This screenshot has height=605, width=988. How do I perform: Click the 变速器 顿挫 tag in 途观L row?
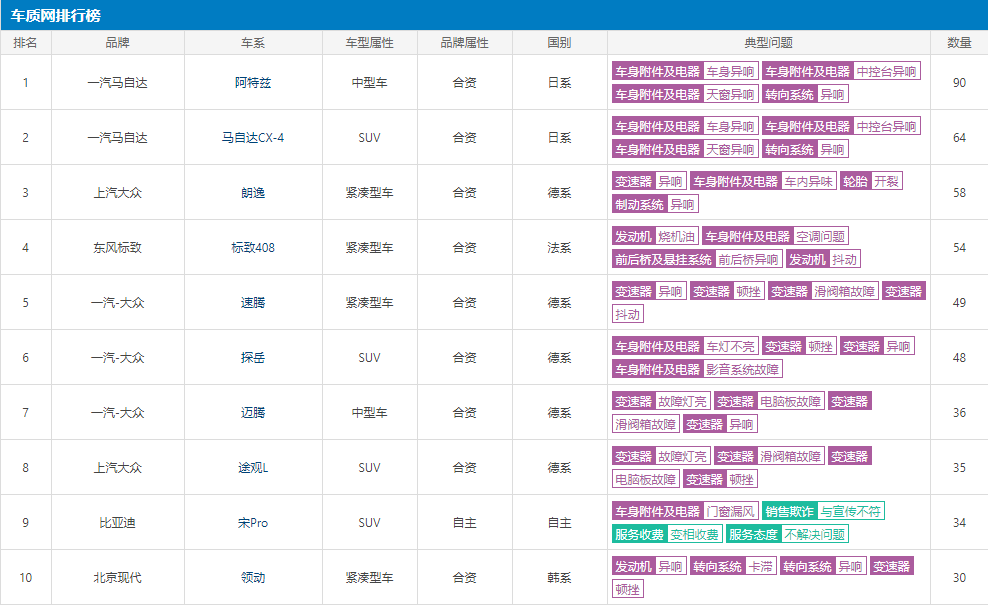click(720, 479)
